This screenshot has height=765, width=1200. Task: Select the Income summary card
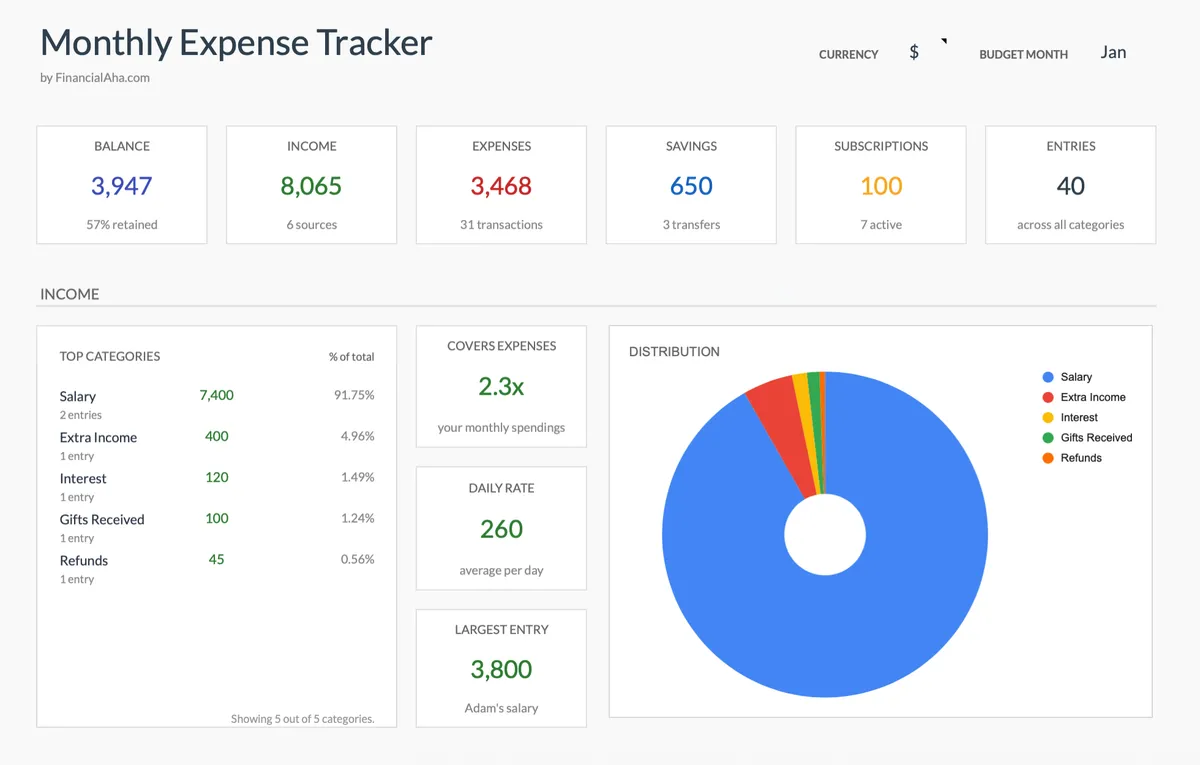311,185
